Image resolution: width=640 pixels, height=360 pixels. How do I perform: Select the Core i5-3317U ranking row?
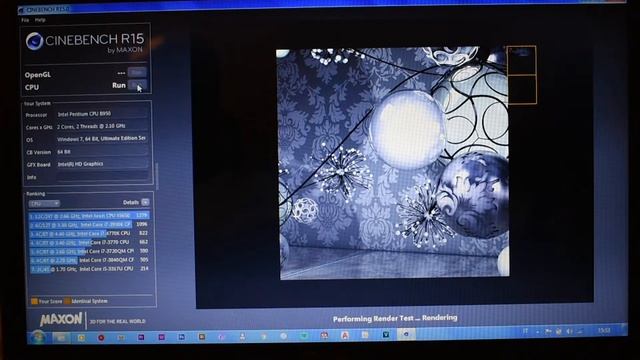pyautogui.click(x=89, y=269)
